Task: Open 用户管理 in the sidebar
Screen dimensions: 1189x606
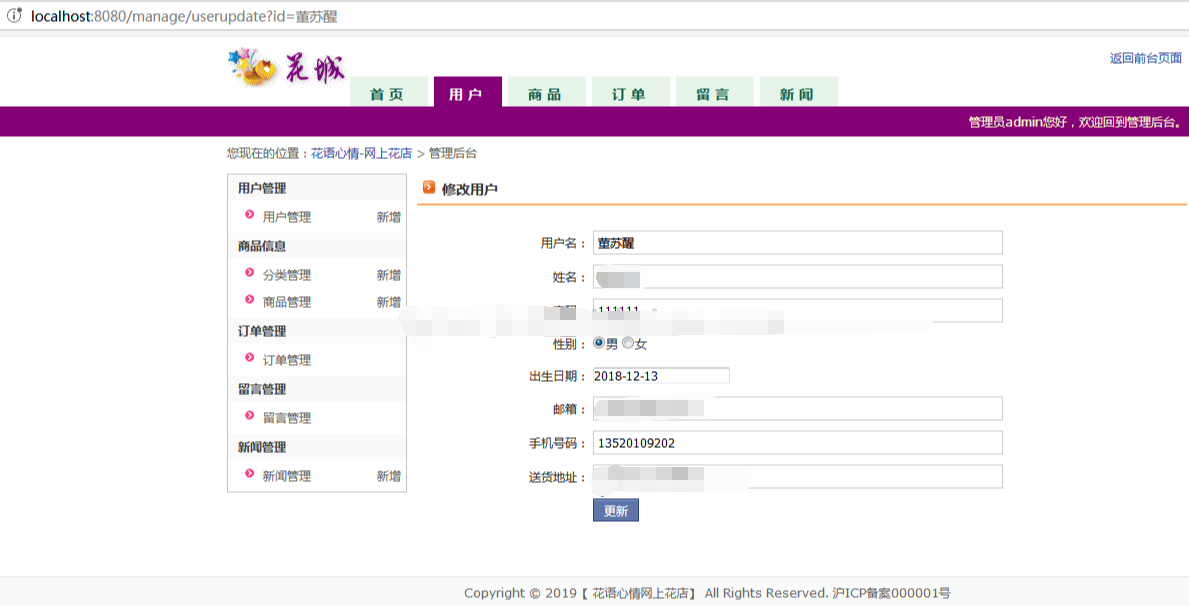Action: (x=287, y=217)
